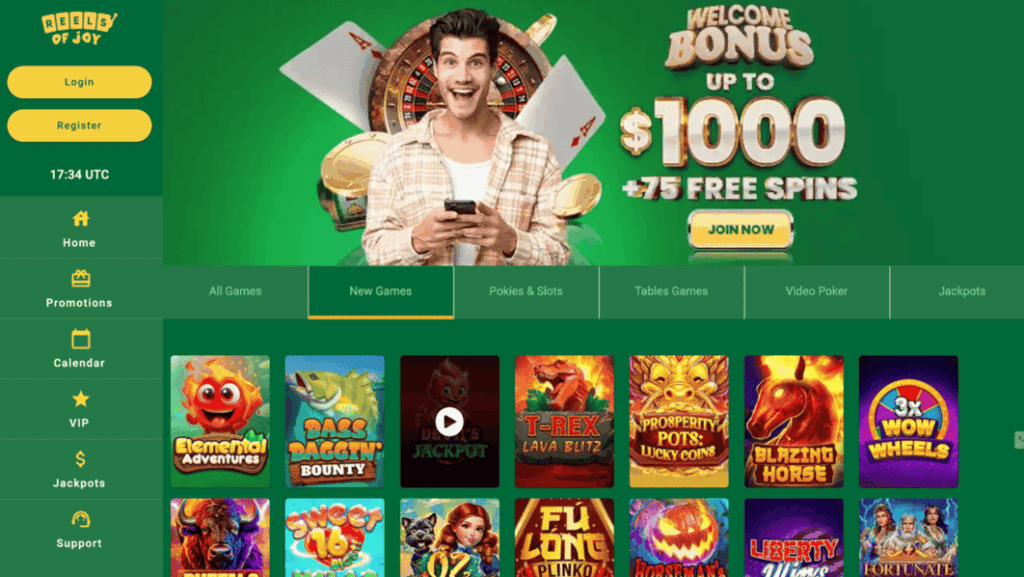Click the yellow Login button
This screenshot has height=577, width=1024.
tap(79, 82)
